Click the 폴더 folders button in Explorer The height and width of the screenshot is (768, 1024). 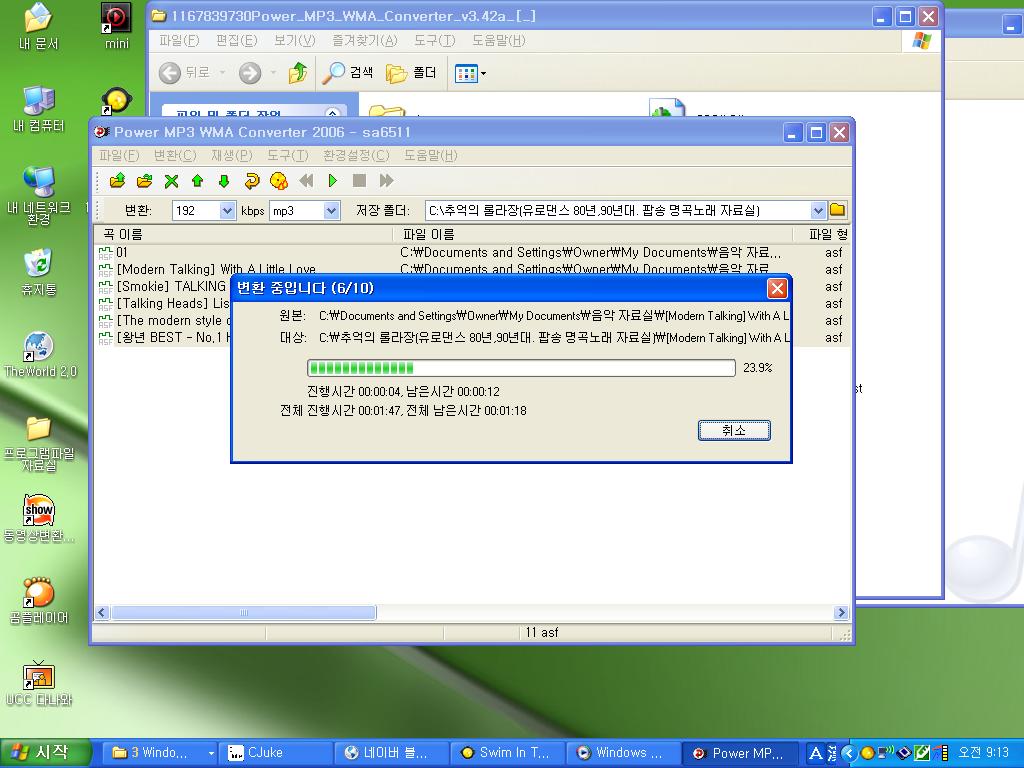[x=411, y=72]
